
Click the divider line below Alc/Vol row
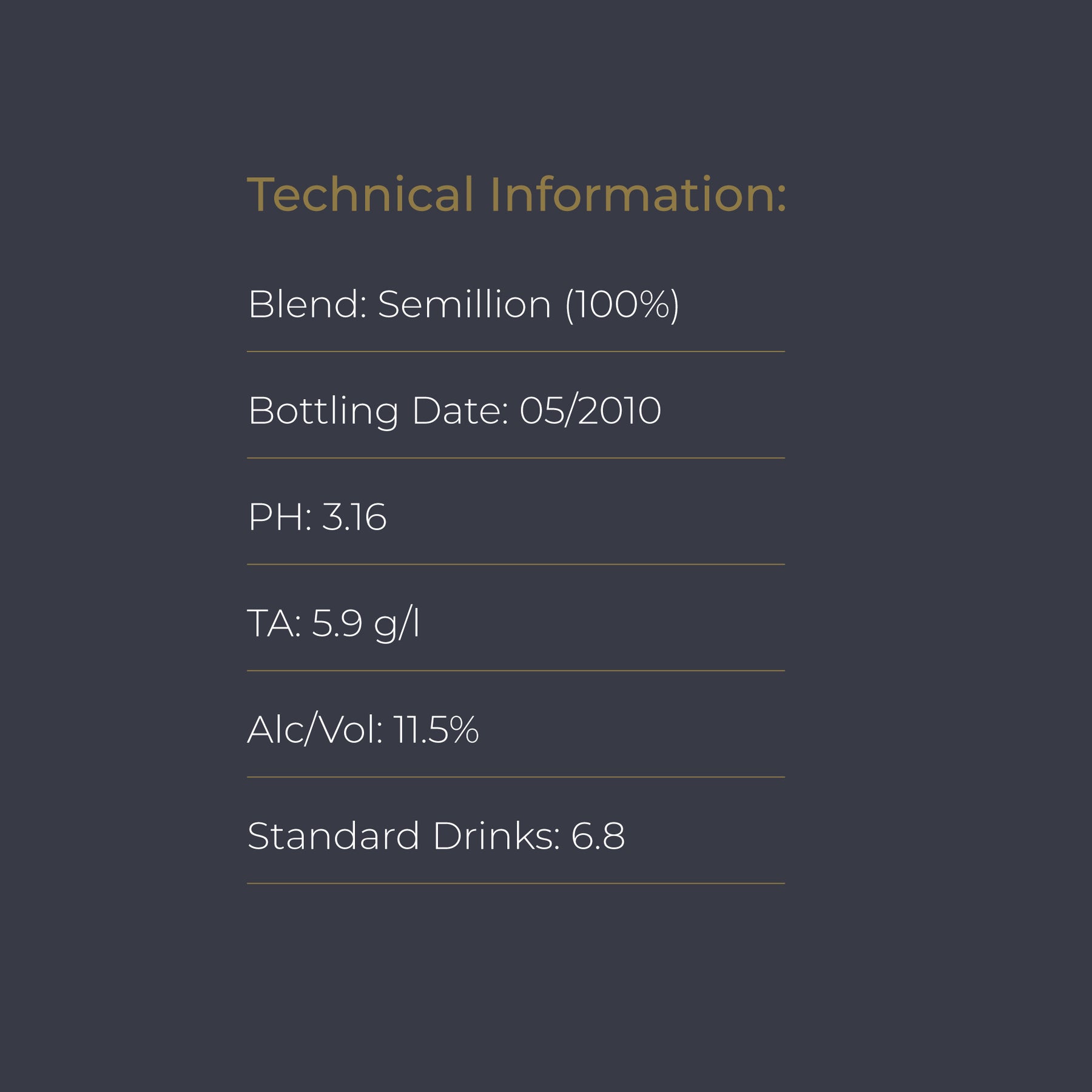pos(516,777)
